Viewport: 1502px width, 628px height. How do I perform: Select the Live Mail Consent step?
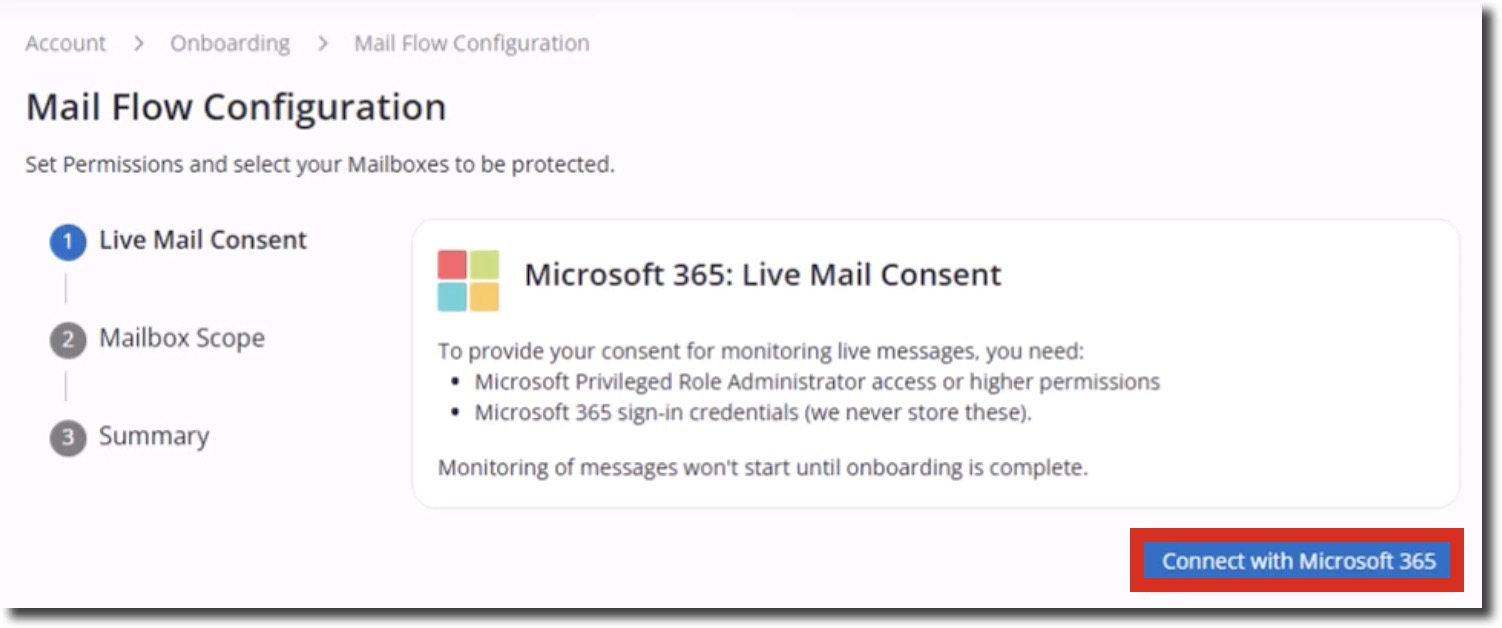(x=200, y=240)
